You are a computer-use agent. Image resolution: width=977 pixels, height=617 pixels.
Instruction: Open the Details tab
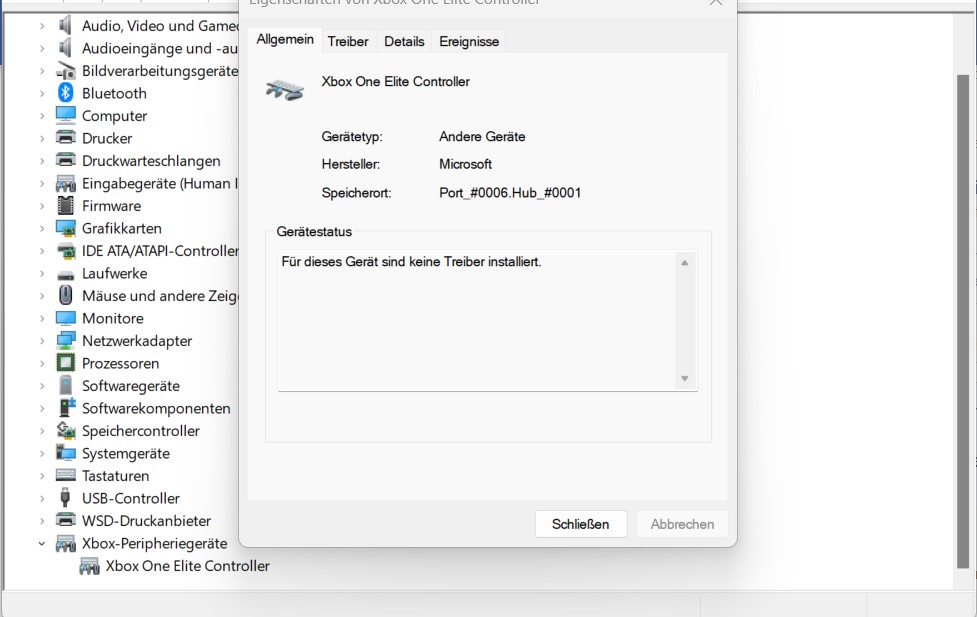pos(404,42)
